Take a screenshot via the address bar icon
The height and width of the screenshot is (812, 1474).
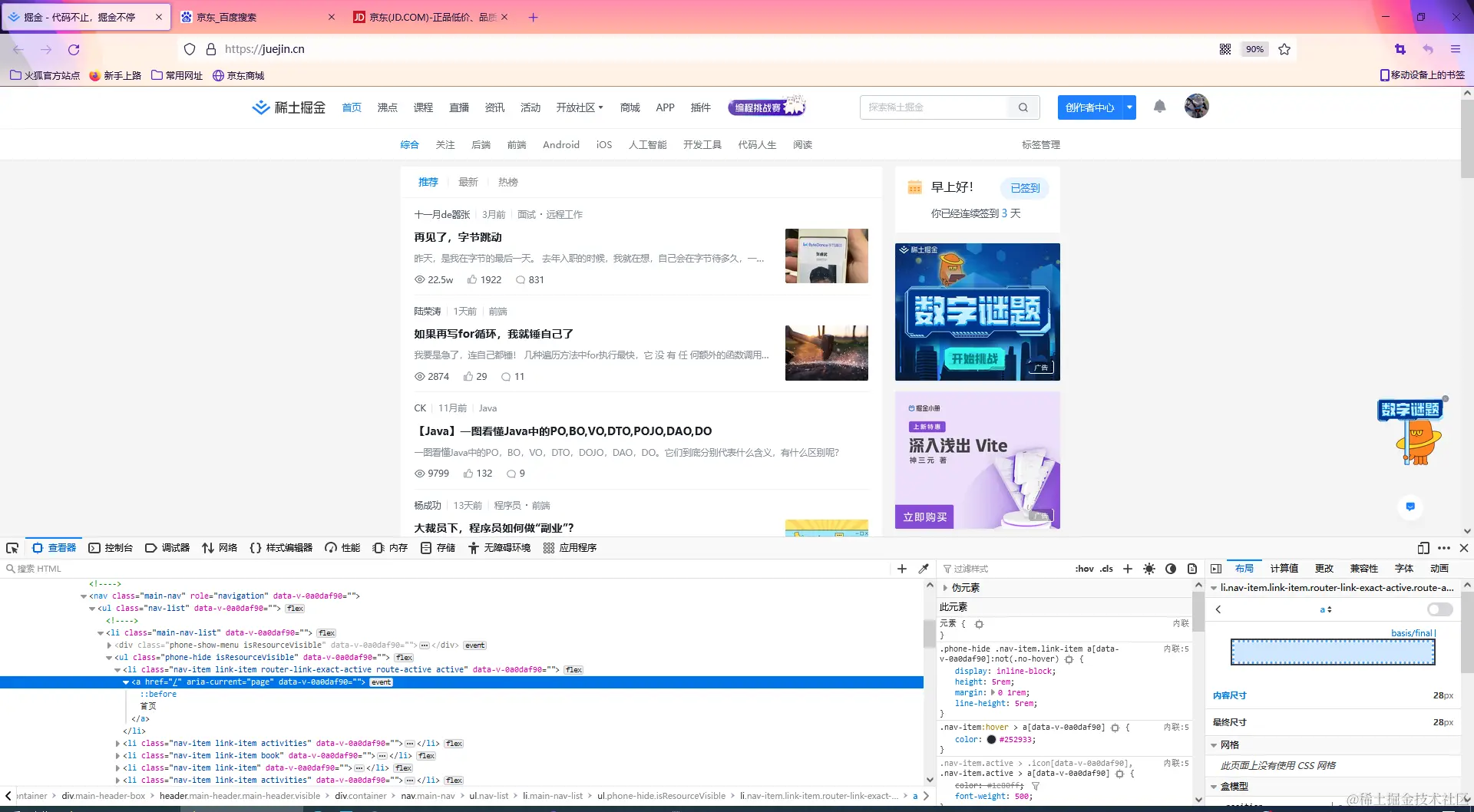[x=1399, y=48]
